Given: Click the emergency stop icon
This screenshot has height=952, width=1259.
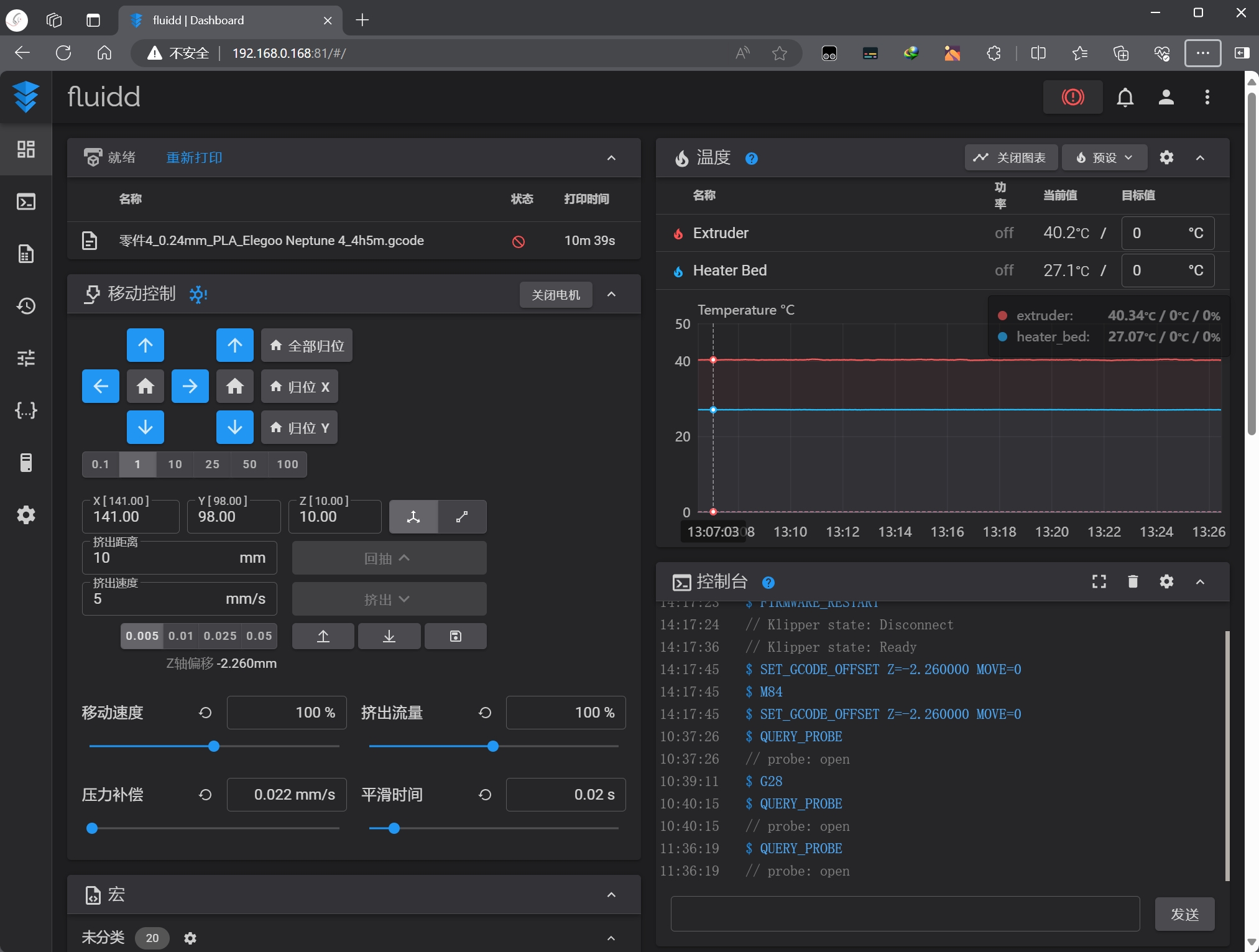Looking at the screenshot, I should click(1072, 97).
